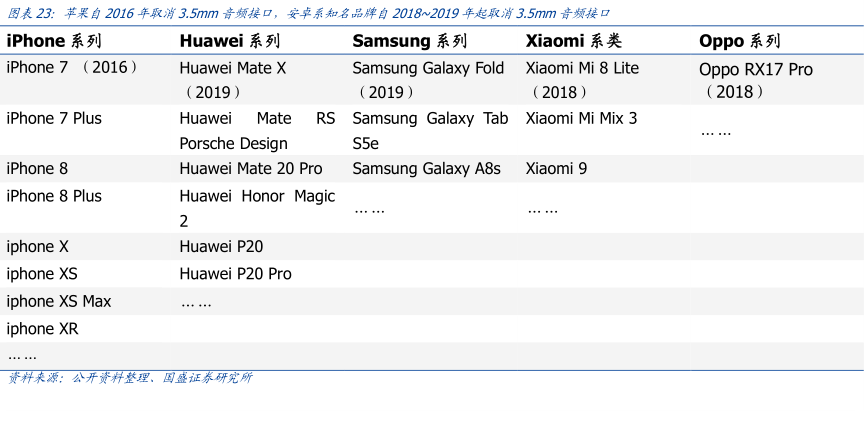This screenshot has height=424, width=865.
Task: Select the Huawei Mate 20 Pro cell
Action: coord(250,169)
